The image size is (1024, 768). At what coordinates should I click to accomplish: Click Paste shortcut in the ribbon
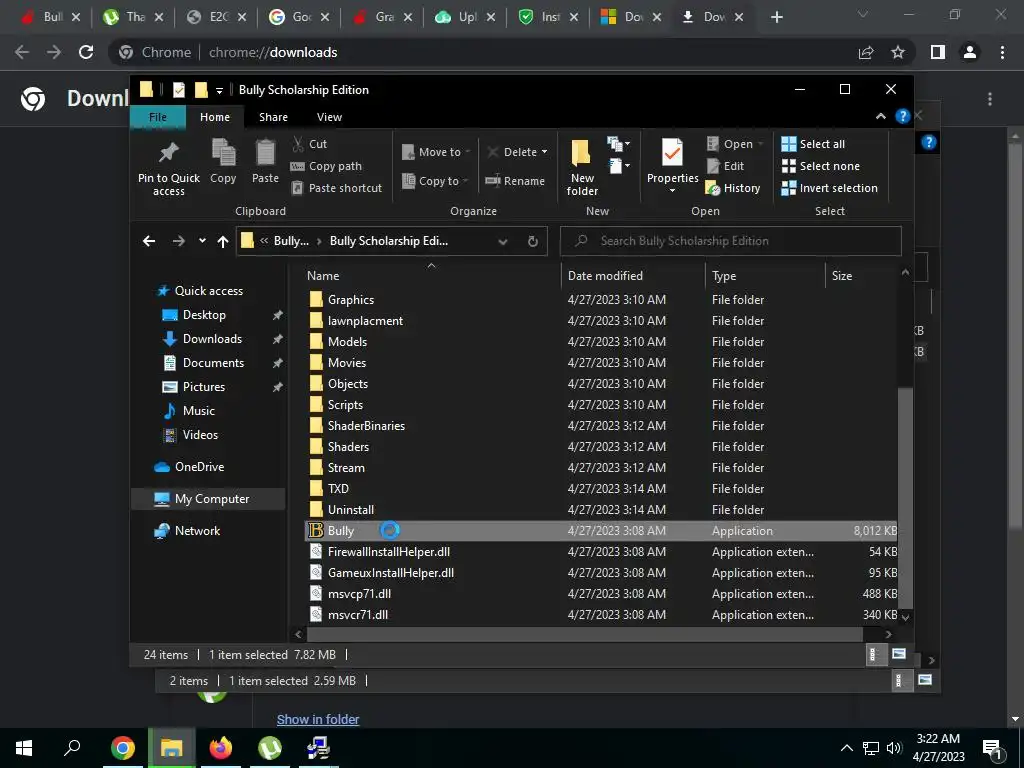(336, 188)
